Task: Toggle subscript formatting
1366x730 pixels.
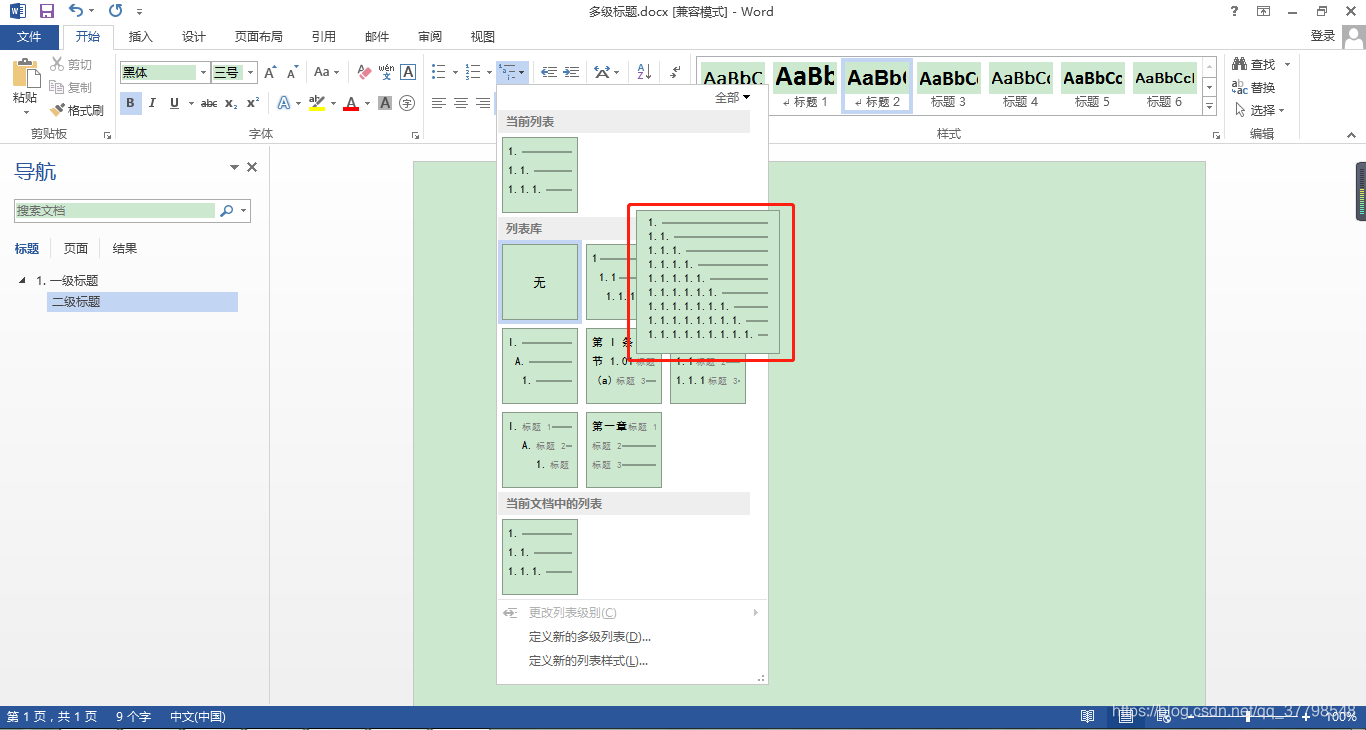Action: point(231,103)
